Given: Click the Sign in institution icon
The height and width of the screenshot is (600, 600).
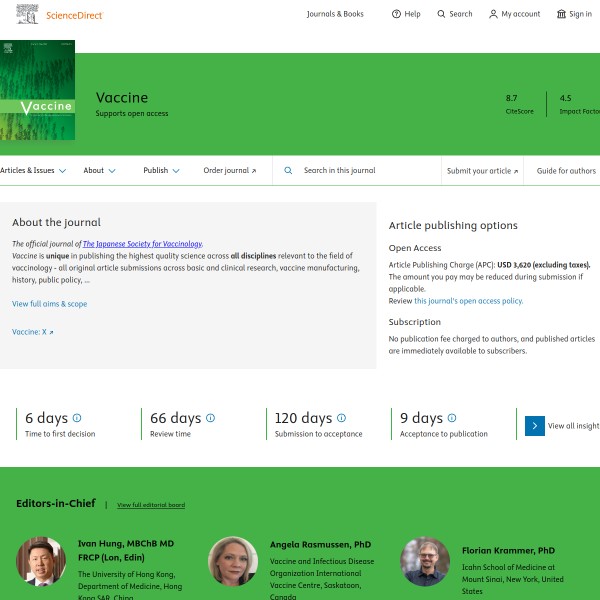Looking at the screenshot, I should [561, 14].
